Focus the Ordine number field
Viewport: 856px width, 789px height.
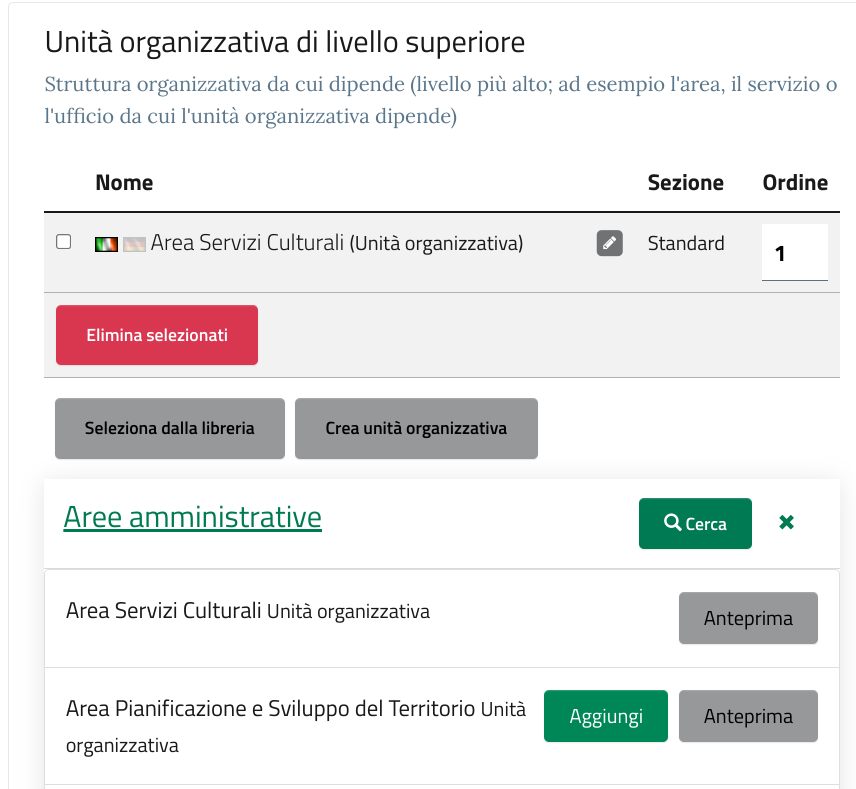point(794,253)
